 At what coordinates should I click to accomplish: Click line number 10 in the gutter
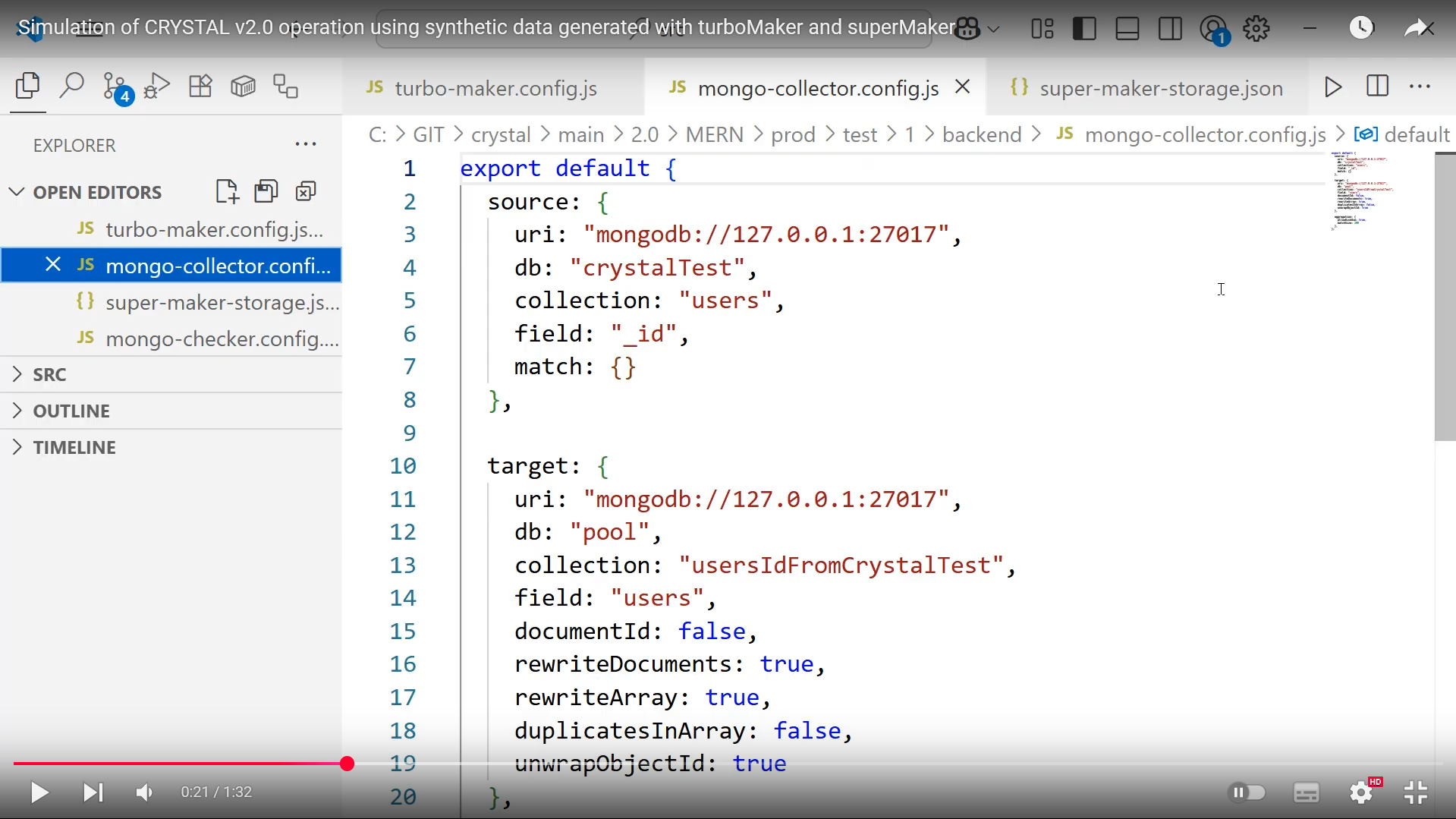403,465
